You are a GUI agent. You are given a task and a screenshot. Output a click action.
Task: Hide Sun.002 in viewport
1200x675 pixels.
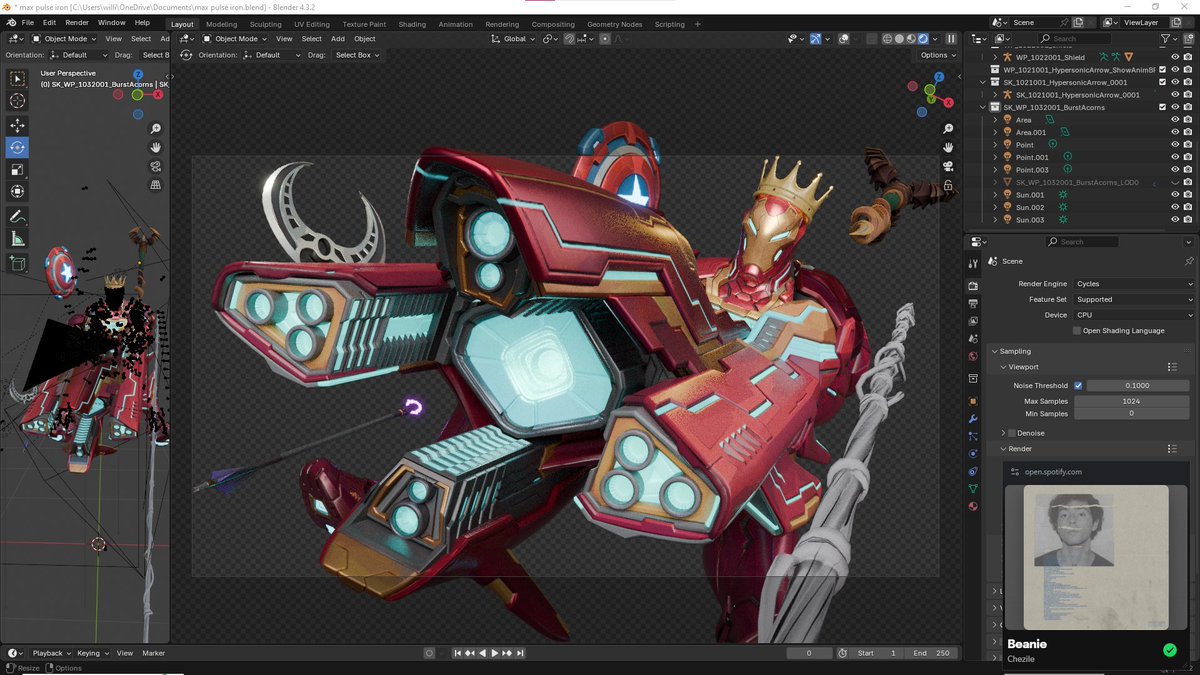tap(1175, 207)
